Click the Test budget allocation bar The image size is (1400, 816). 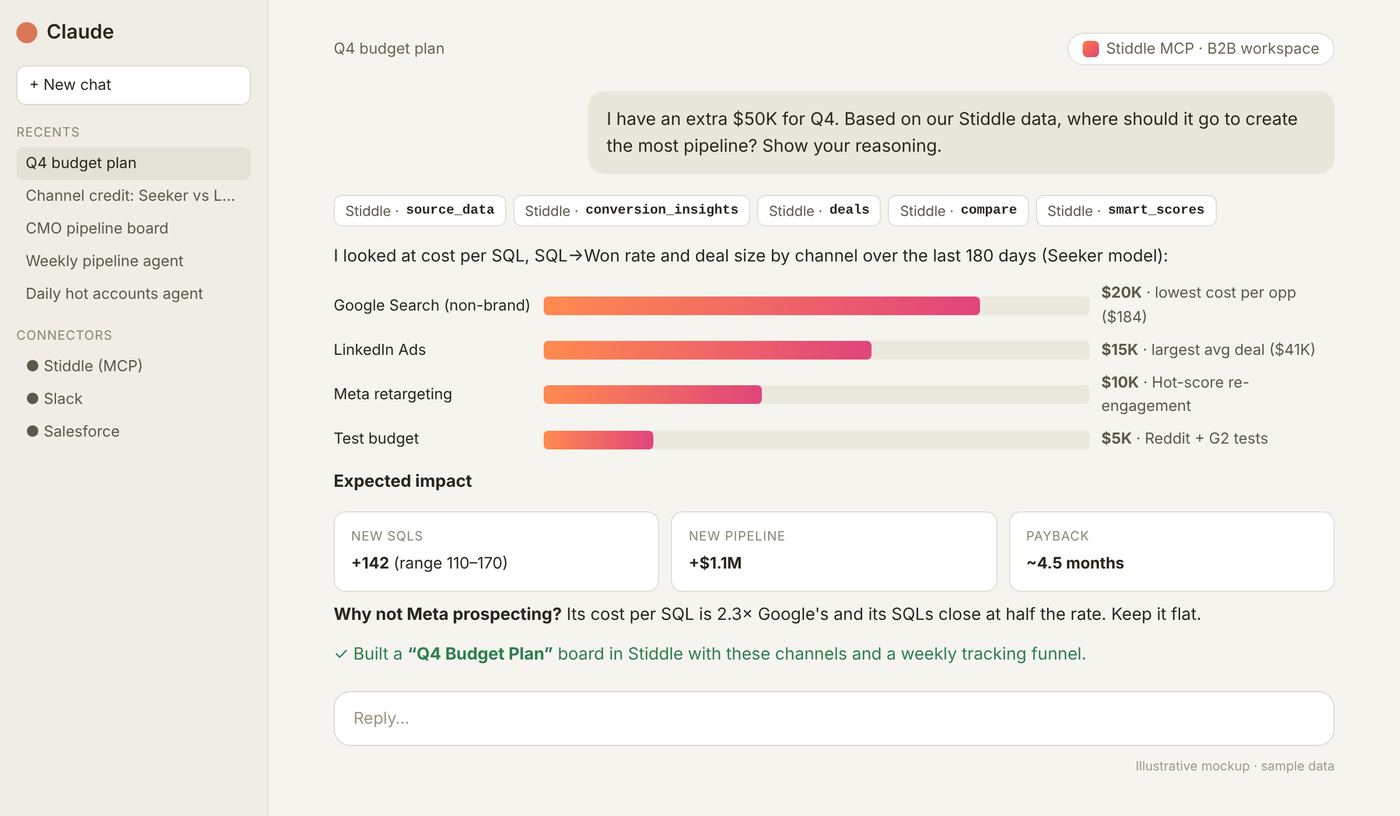point(816,439)
